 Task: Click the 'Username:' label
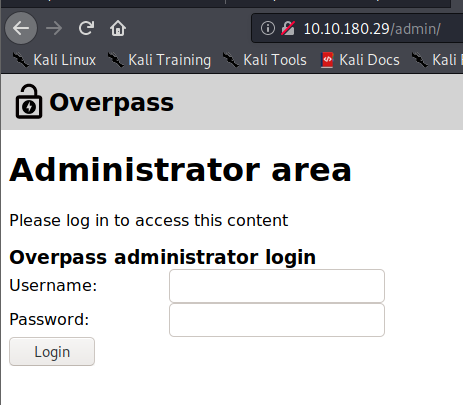coord(53,286)
